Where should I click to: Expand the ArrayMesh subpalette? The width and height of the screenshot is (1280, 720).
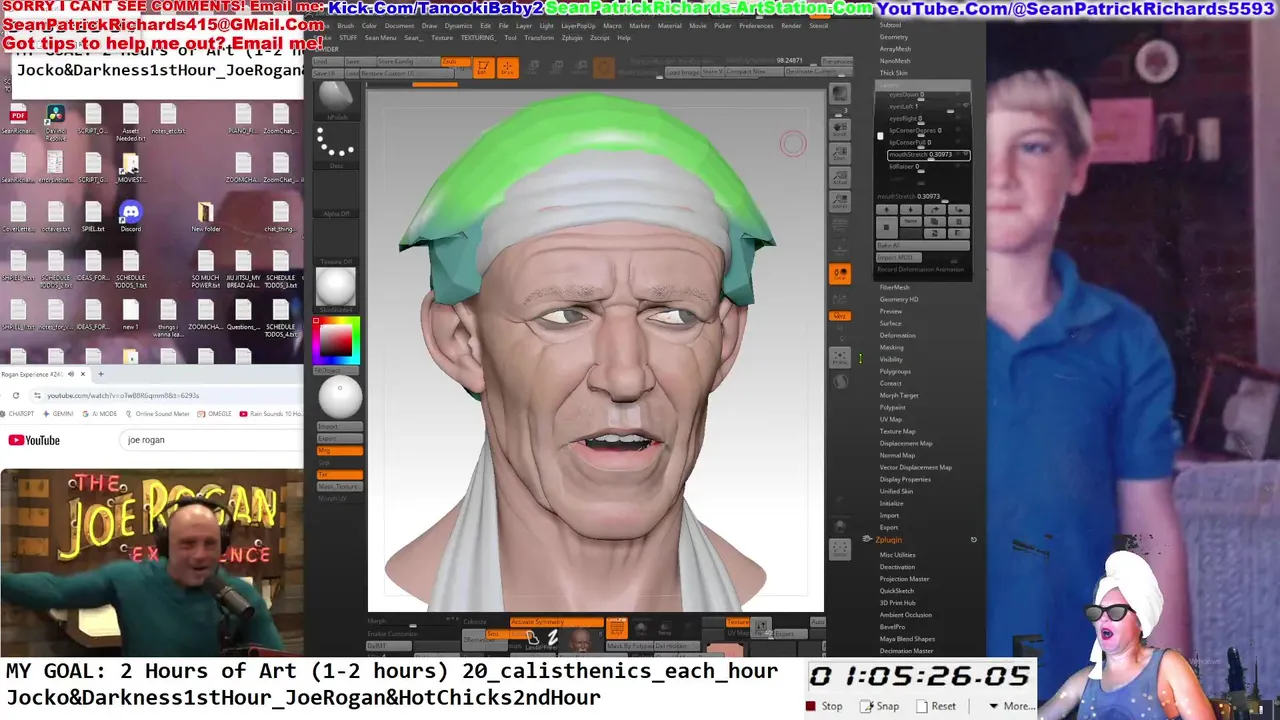(x=895, y=49)
